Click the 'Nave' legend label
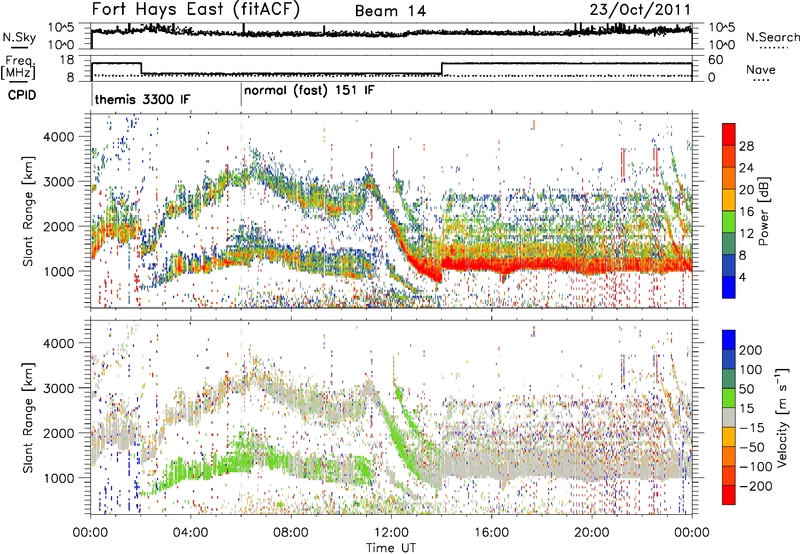Image resolution: width=800 pixels, height=554 pixels. click(x=761, y=69)
